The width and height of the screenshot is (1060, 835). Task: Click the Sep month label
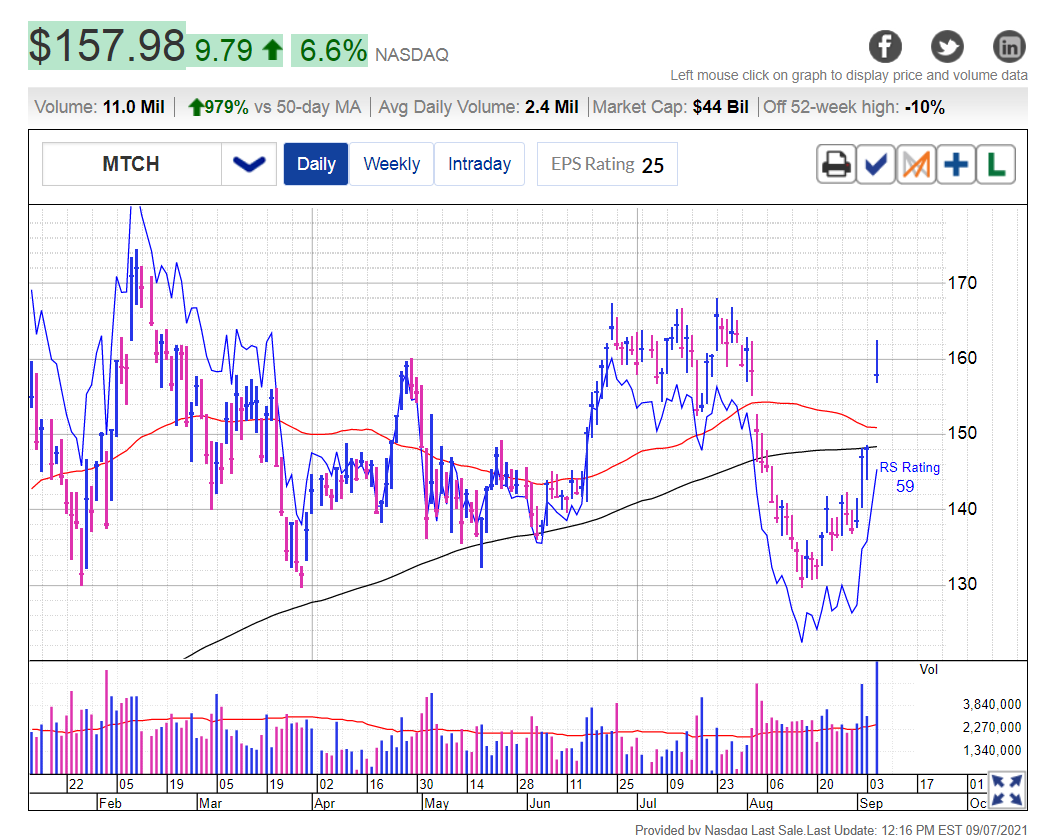point(871,803)
